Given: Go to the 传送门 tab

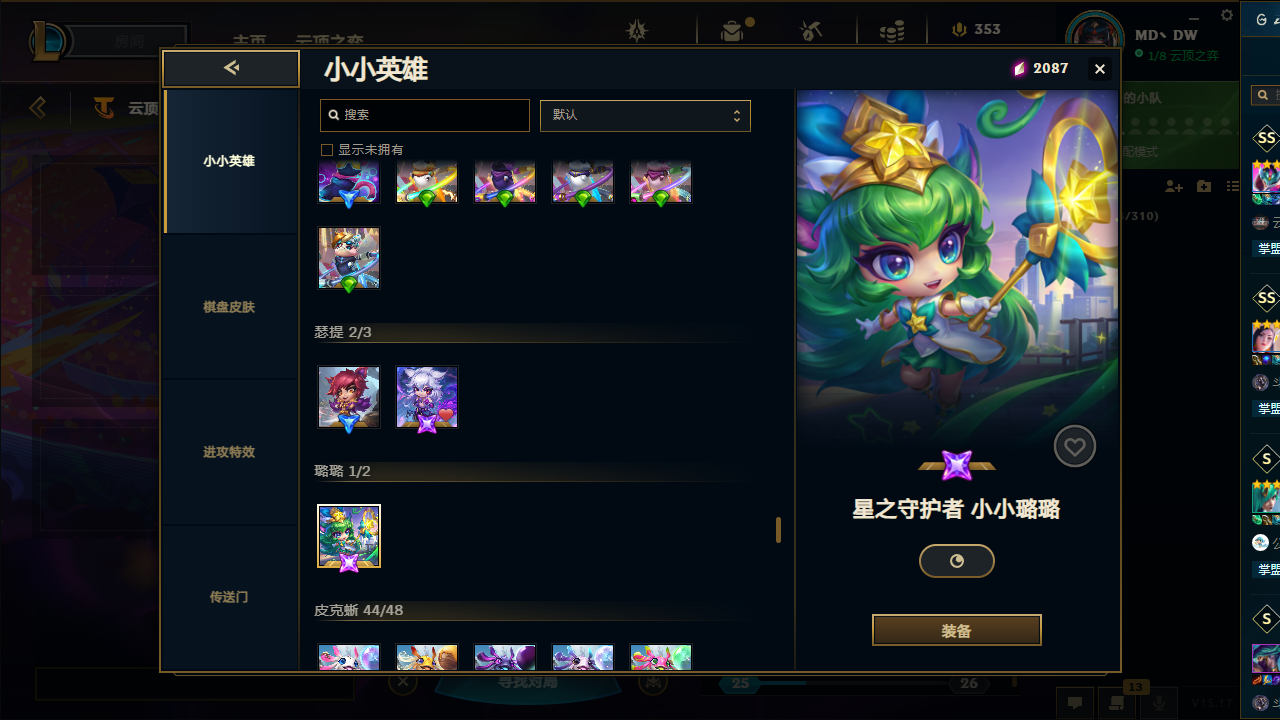Looking at the screenshot, I should (230, 597).
